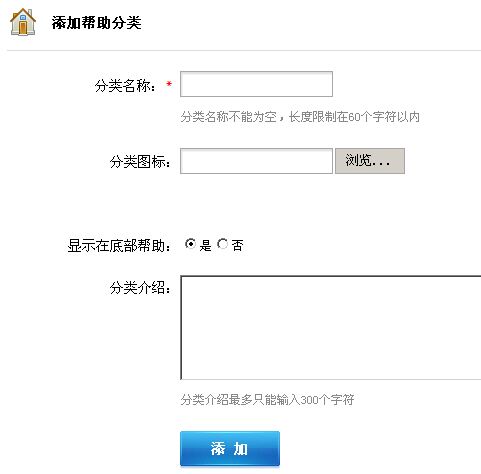The image size is (481, 474).
Task: Click the hint about the 300 character maximum
Action: (267, 399)
